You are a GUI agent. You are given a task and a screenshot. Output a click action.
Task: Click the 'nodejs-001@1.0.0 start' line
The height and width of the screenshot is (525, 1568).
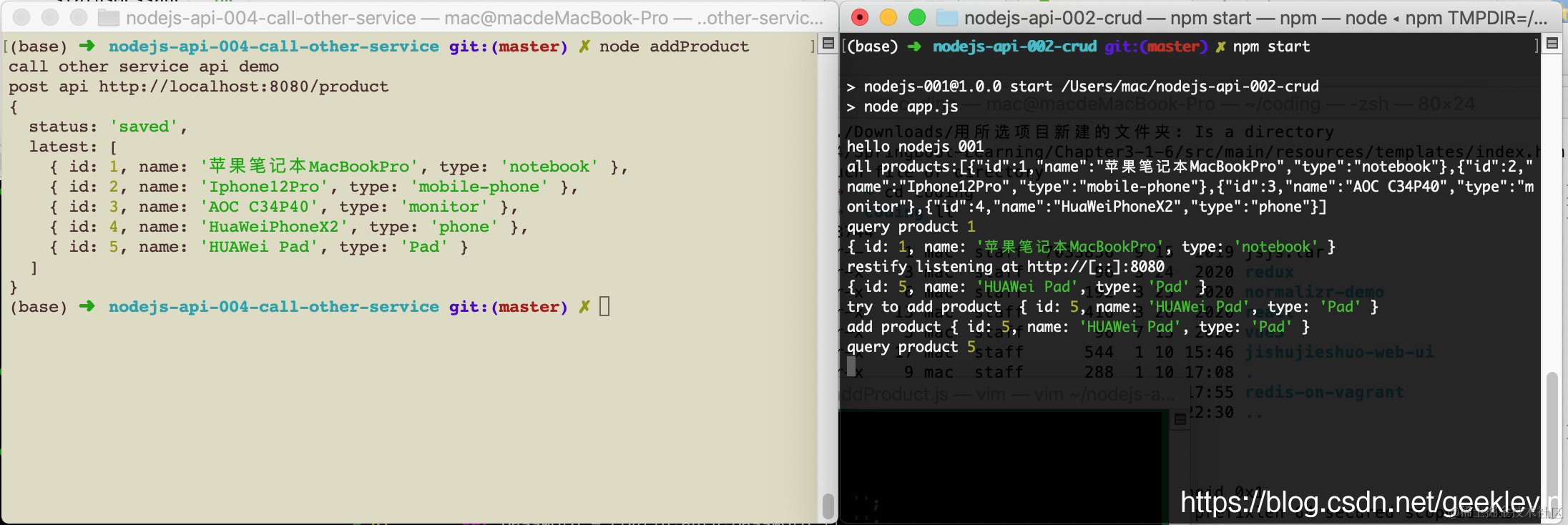[x=1082, y=87]
